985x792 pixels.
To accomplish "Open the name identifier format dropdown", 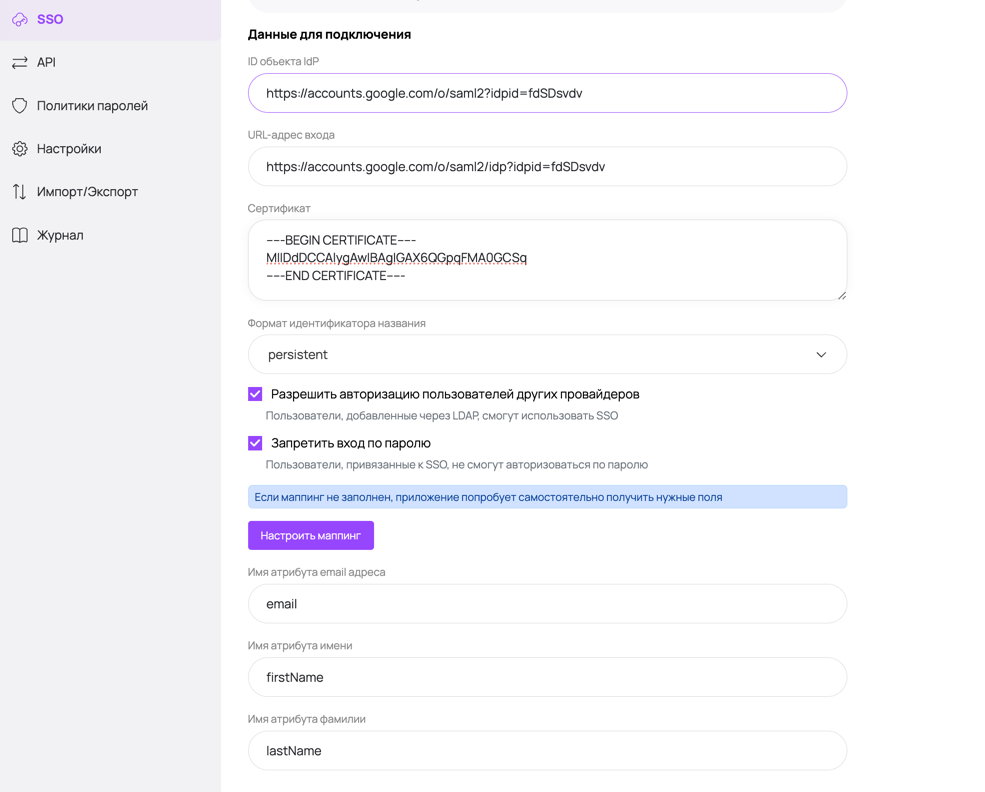I will pyautogui.click(x=546, y=354).
